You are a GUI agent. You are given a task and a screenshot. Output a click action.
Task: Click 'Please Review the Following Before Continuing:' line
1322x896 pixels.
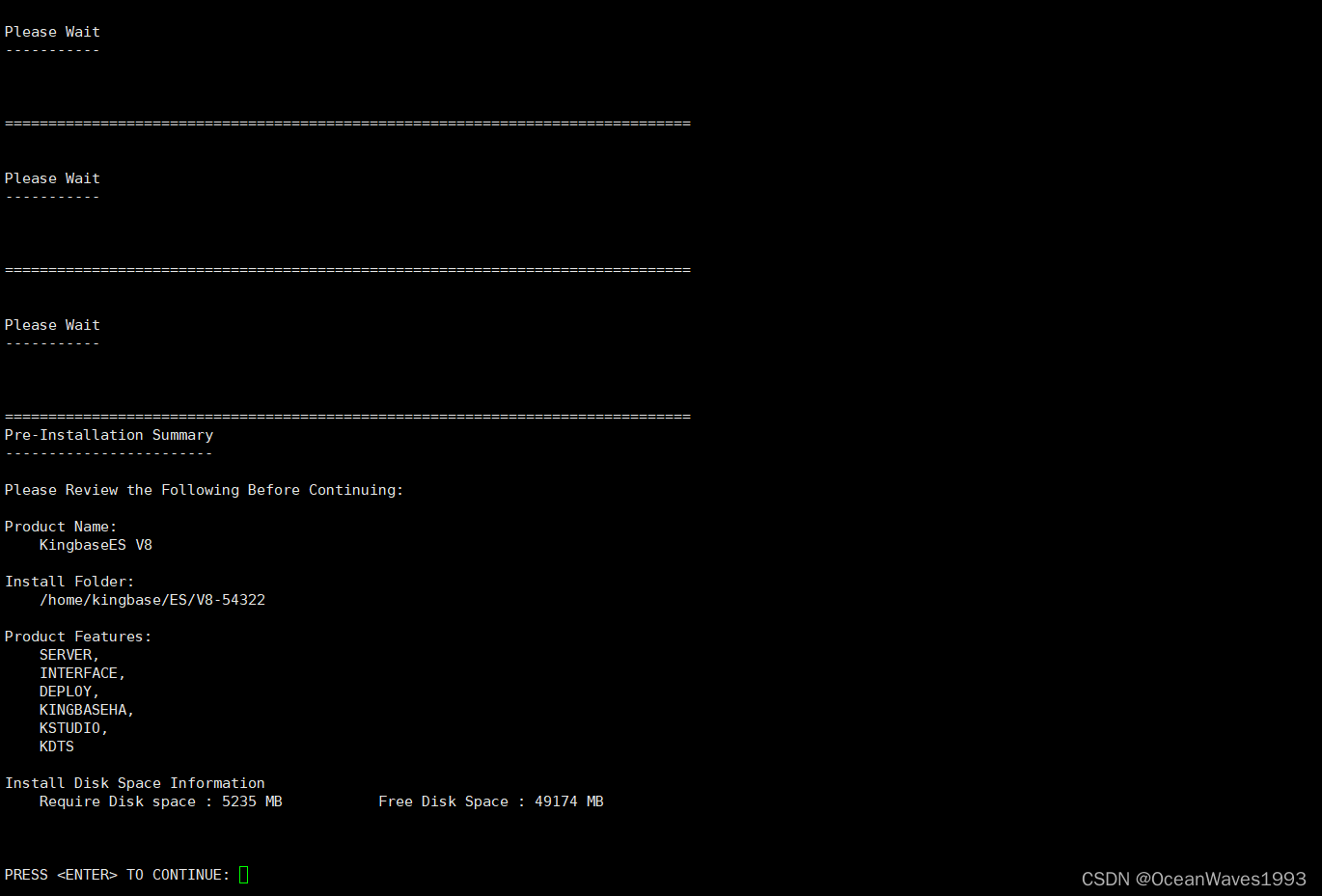tap(204, 490)
